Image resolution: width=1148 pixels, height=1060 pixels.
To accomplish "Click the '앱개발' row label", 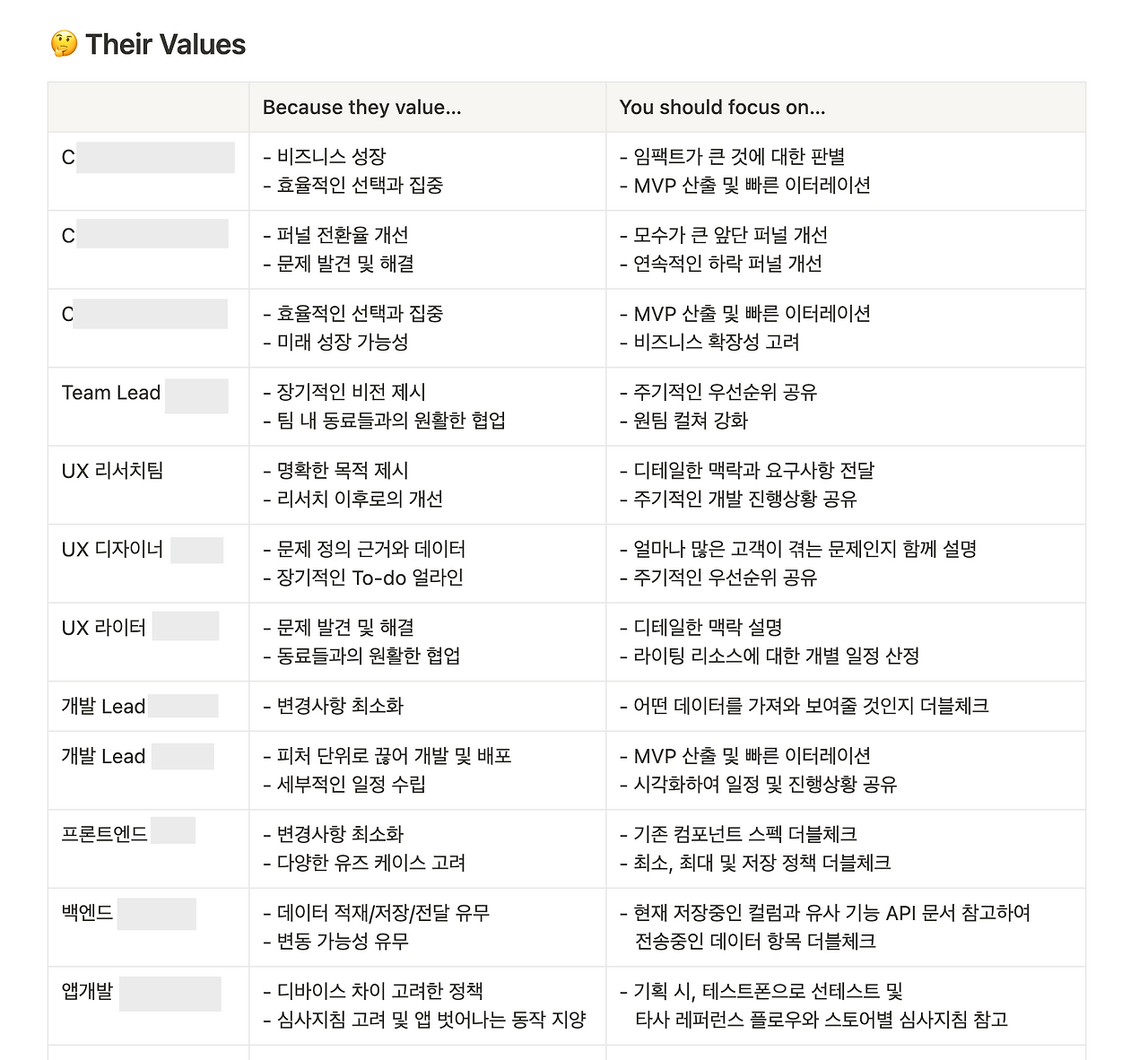I will (87, 991).
